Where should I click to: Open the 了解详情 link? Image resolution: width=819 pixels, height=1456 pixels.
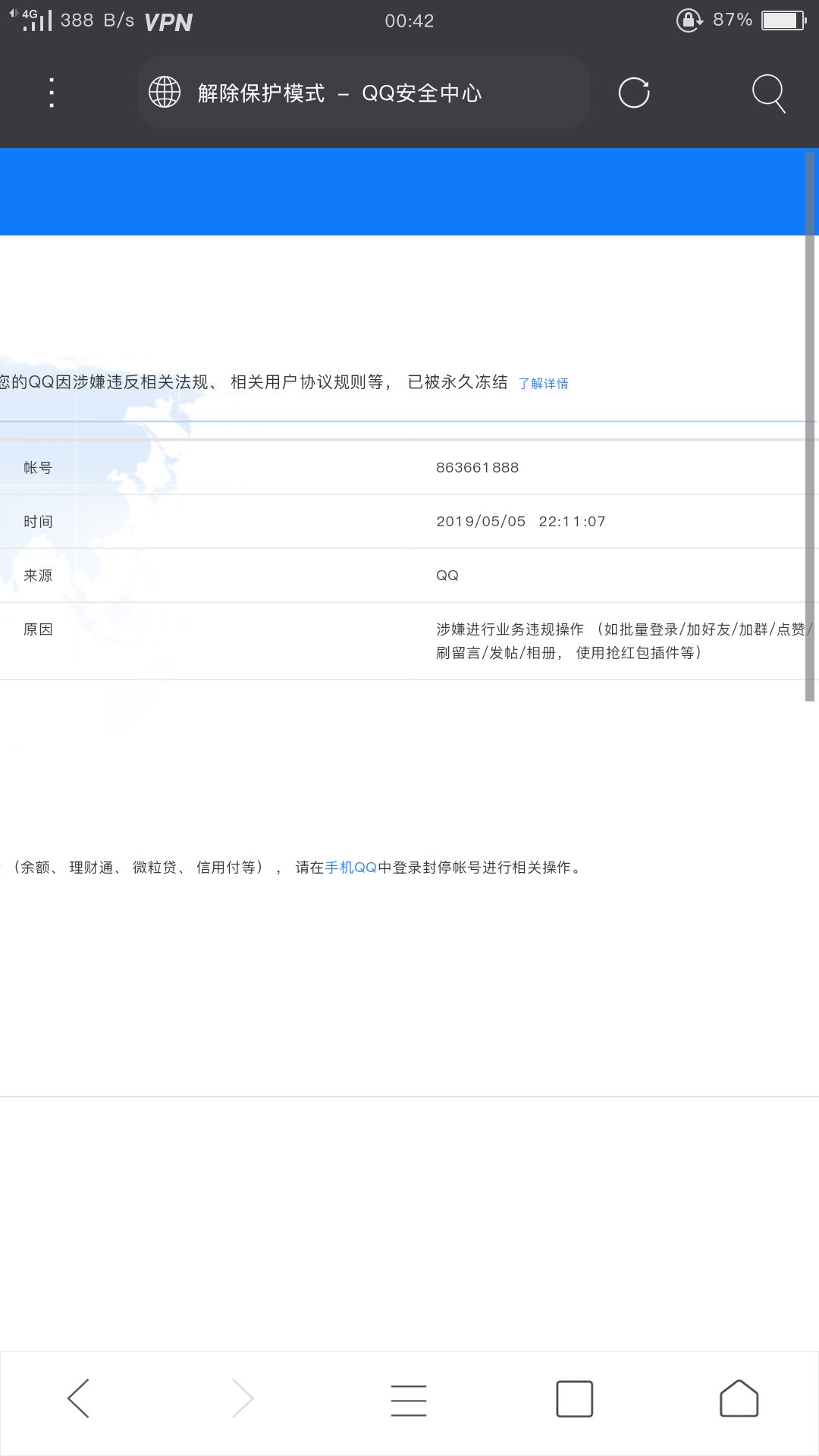[543, 384]
